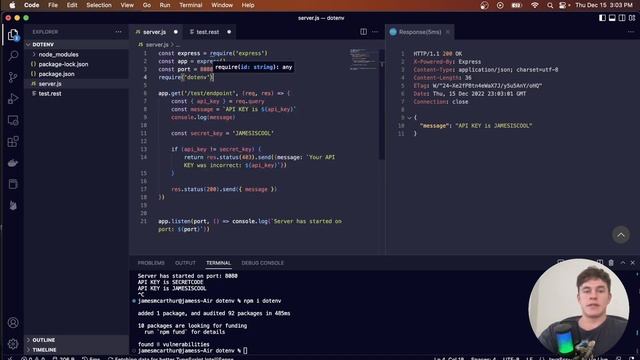Switch to the OUTPUT panel tab
Screen dimensions: 640x360
coord(185,263)
